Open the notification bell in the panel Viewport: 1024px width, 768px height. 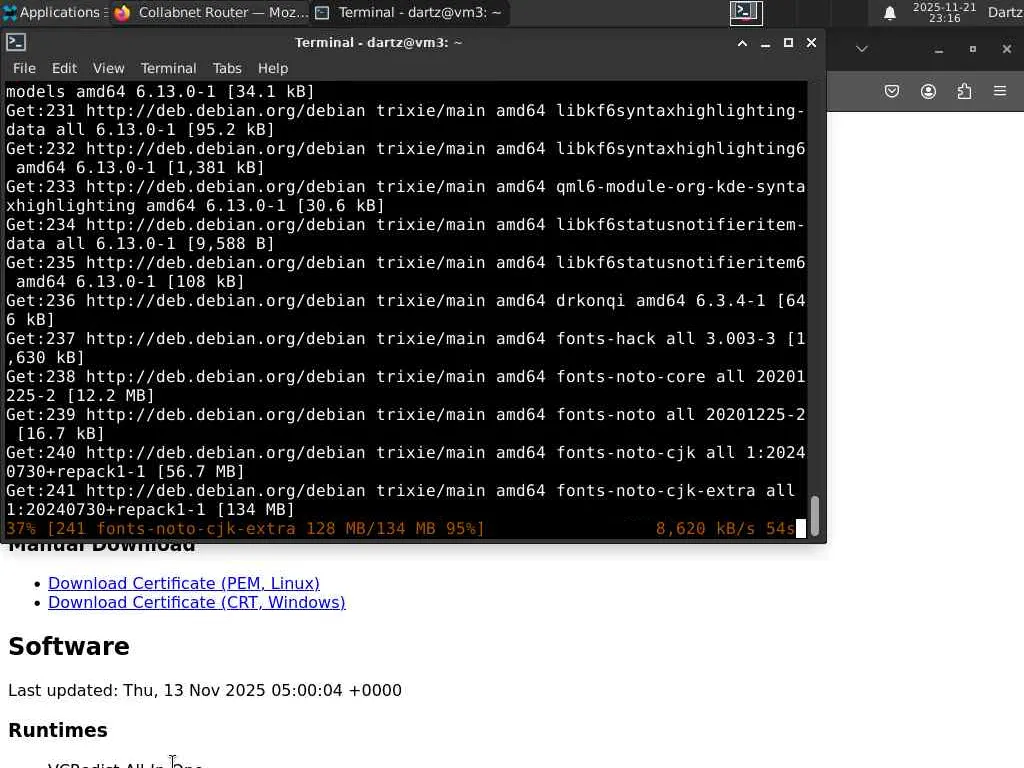pos(889,12)
